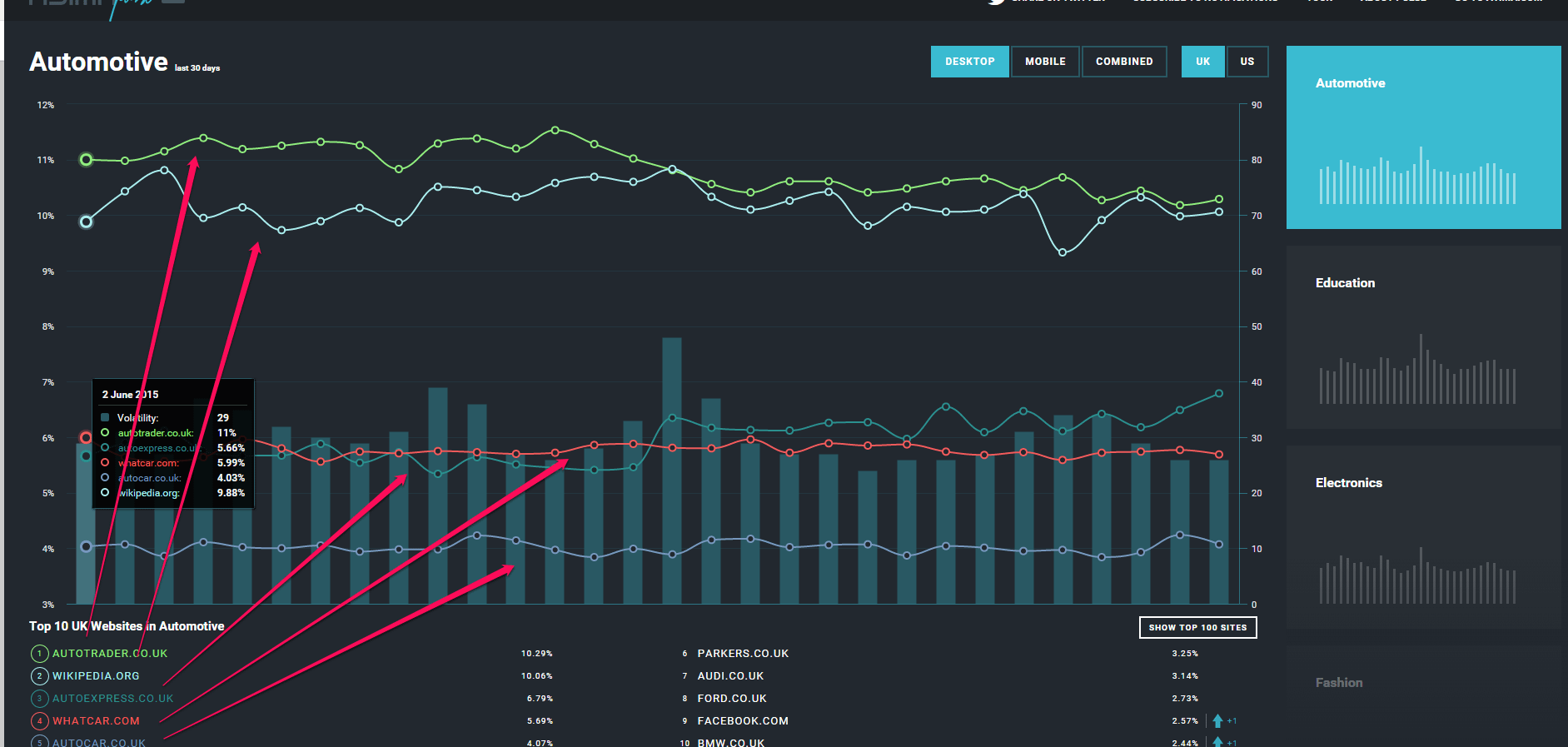Click Show Top 100 Sites button
Screen dimensions: 1568x747
coord(1197,628)
